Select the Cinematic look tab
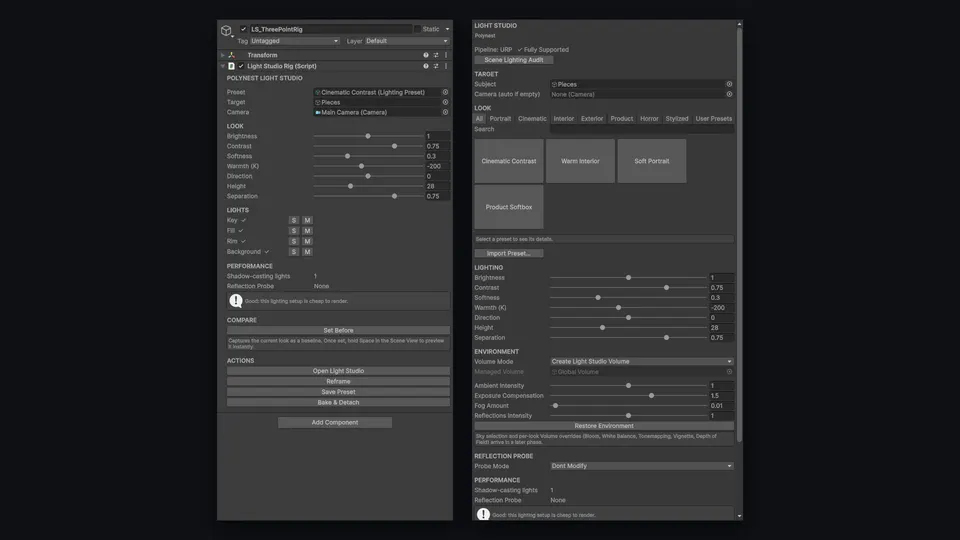The image size is (960, 540). coord(532,119)
